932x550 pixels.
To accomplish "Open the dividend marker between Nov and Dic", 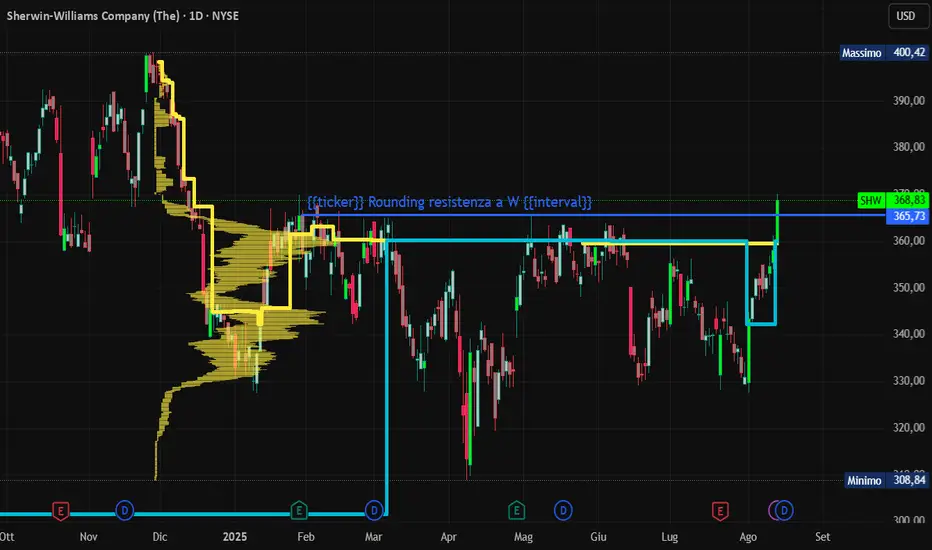I will point(124,510).
